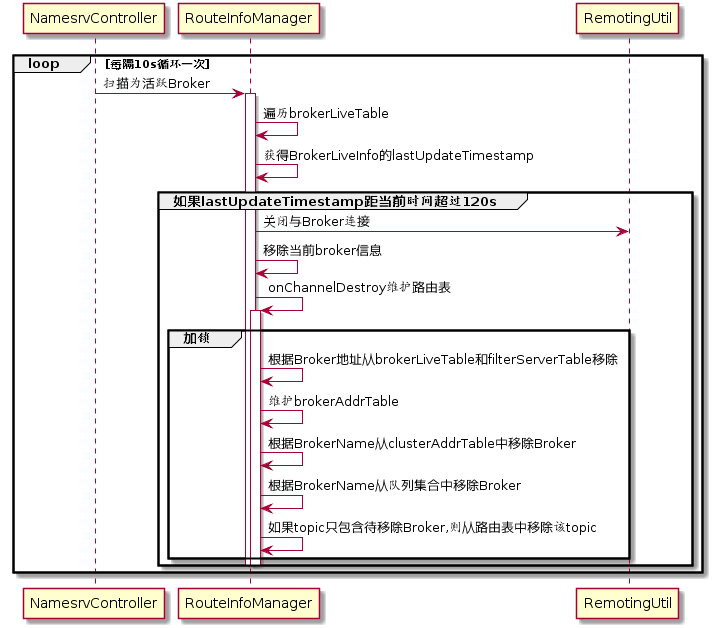The image size is (712, 628).
Task: Select the '加锁' group header label
Action: coord(196,338)
